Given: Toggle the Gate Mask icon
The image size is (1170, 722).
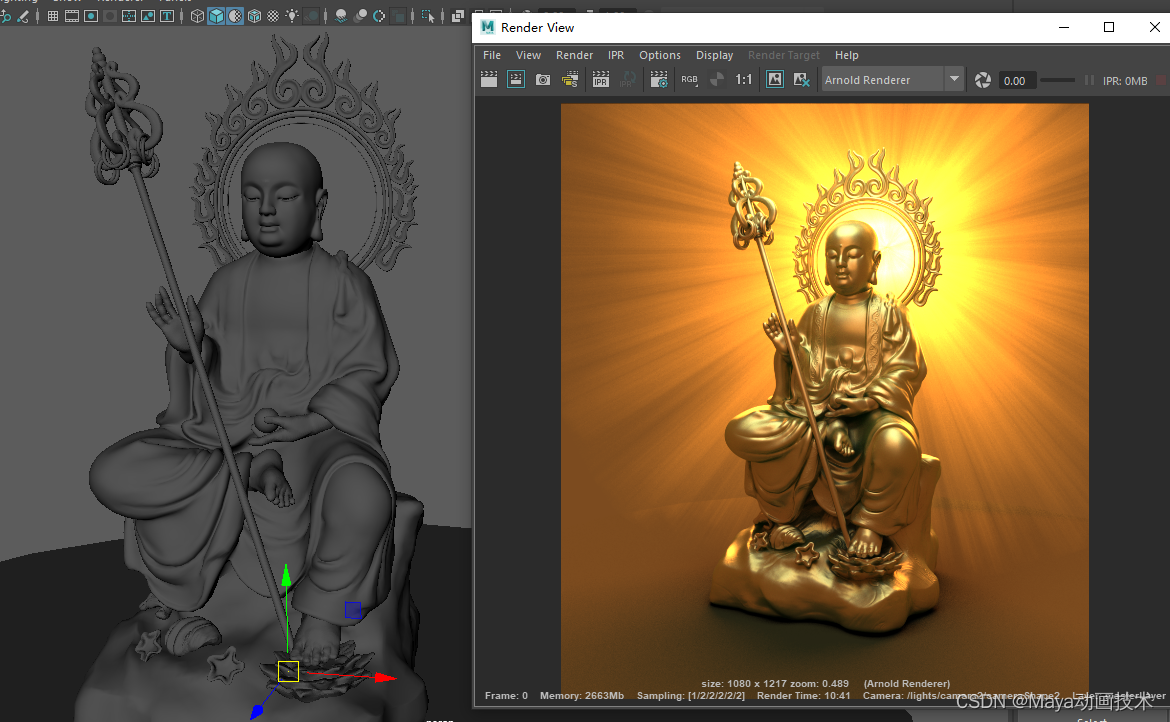Looking at the screenshot, I should [x=110, y=16].
